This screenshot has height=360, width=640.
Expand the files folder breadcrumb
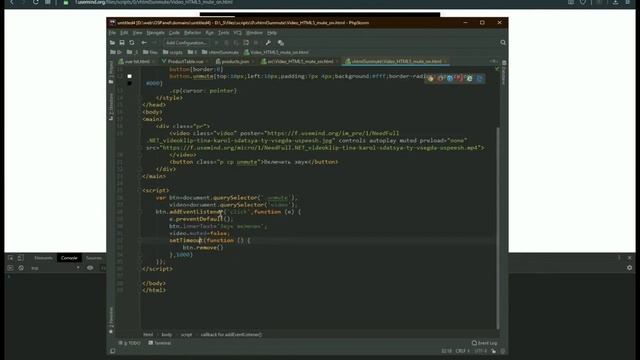pos(150,52)
